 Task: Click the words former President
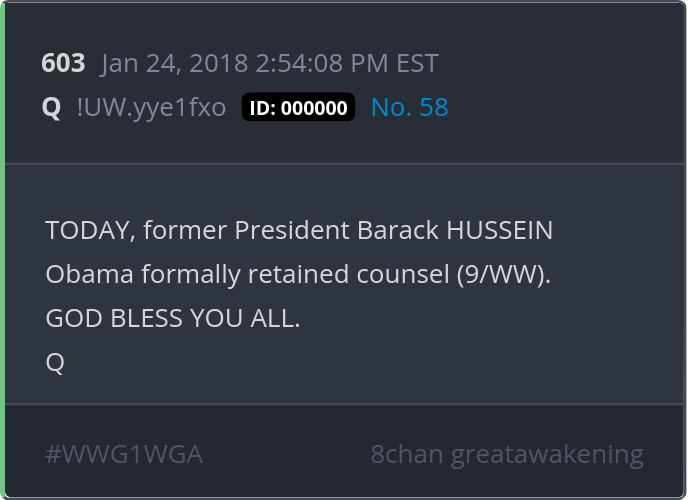click(245, 230)
